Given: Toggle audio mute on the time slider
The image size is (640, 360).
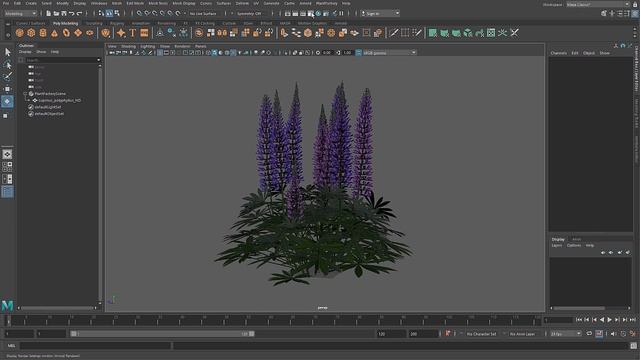Looking at the screenshot, I should click(613, 334).
